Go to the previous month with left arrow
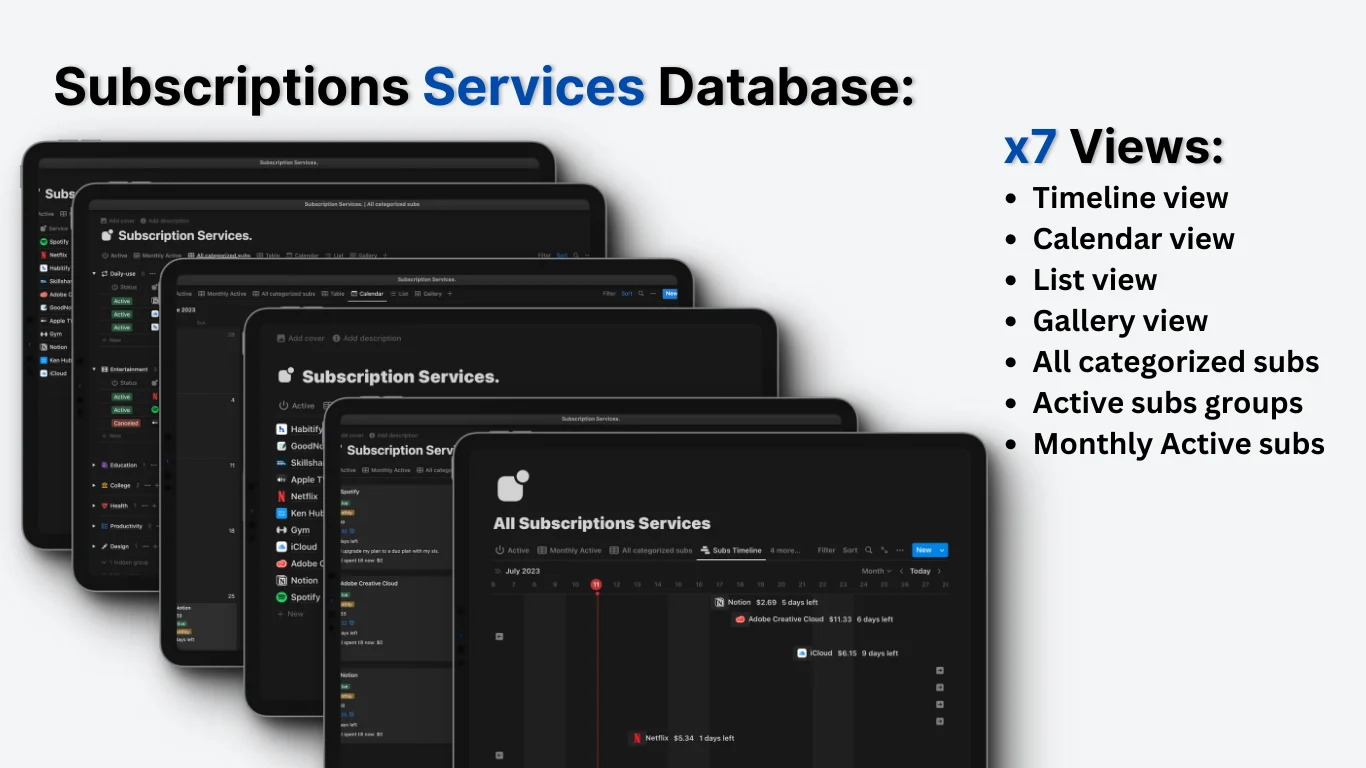 (901, 571)
